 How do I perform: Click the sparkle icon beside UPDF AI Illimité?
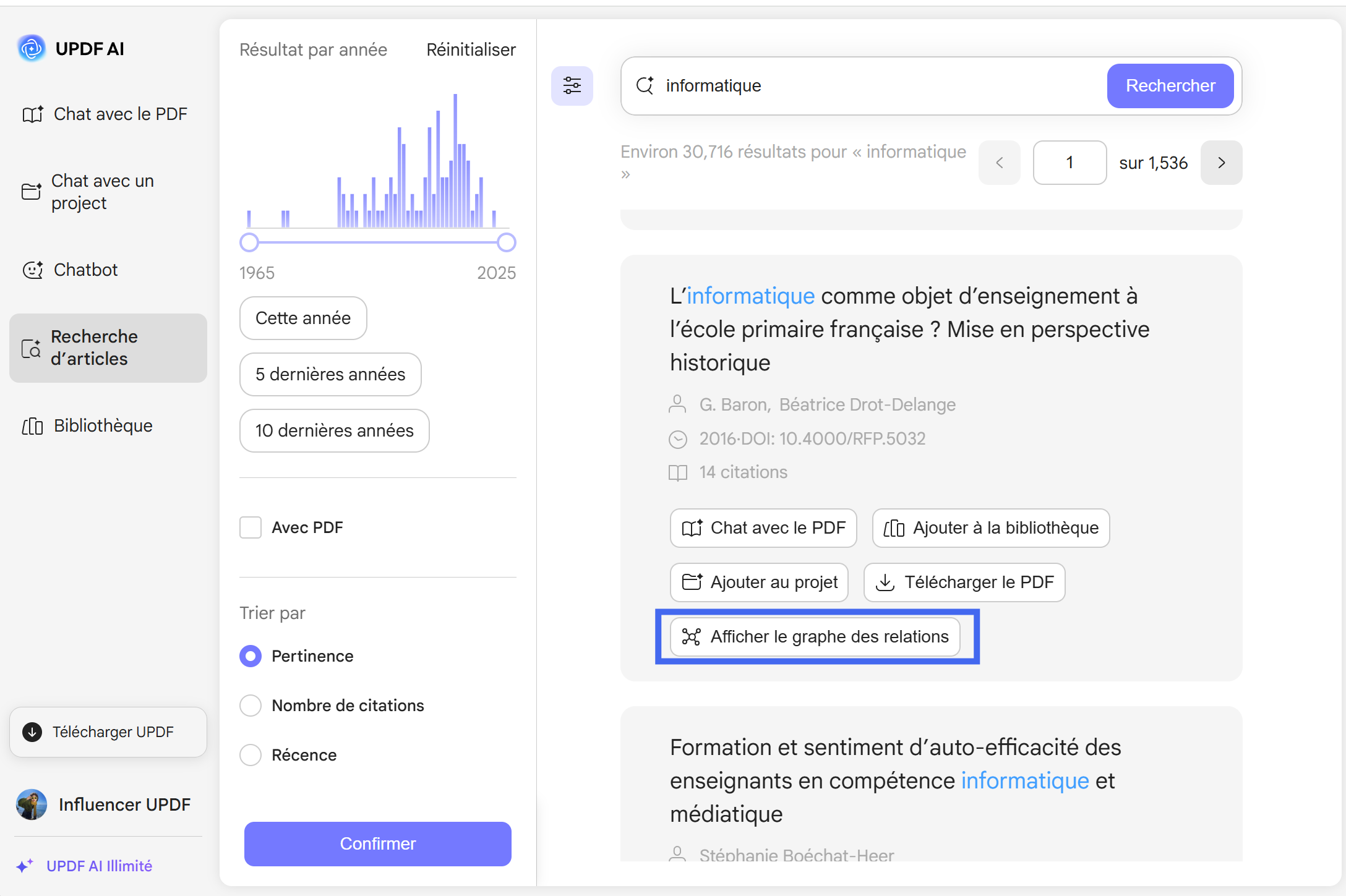pyautogui.click(x=25, y=866)
